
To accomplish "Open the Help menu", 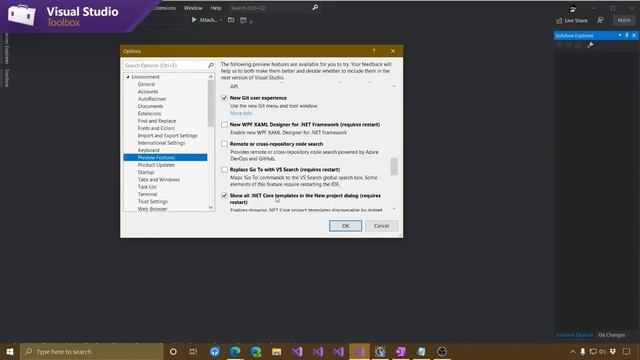I will tap(216, 8).
